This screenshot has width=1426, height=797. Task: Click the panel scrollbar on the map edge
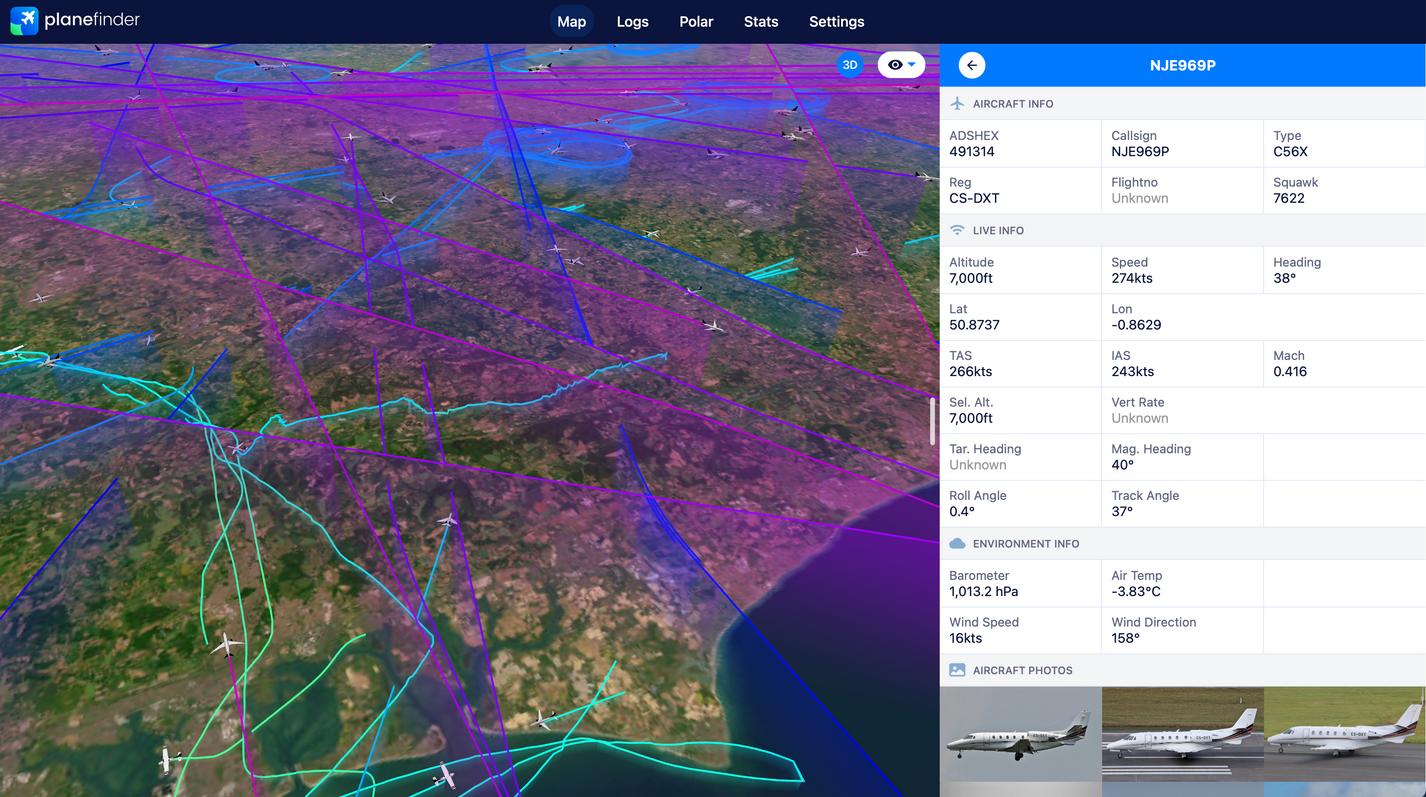point(933,420)
